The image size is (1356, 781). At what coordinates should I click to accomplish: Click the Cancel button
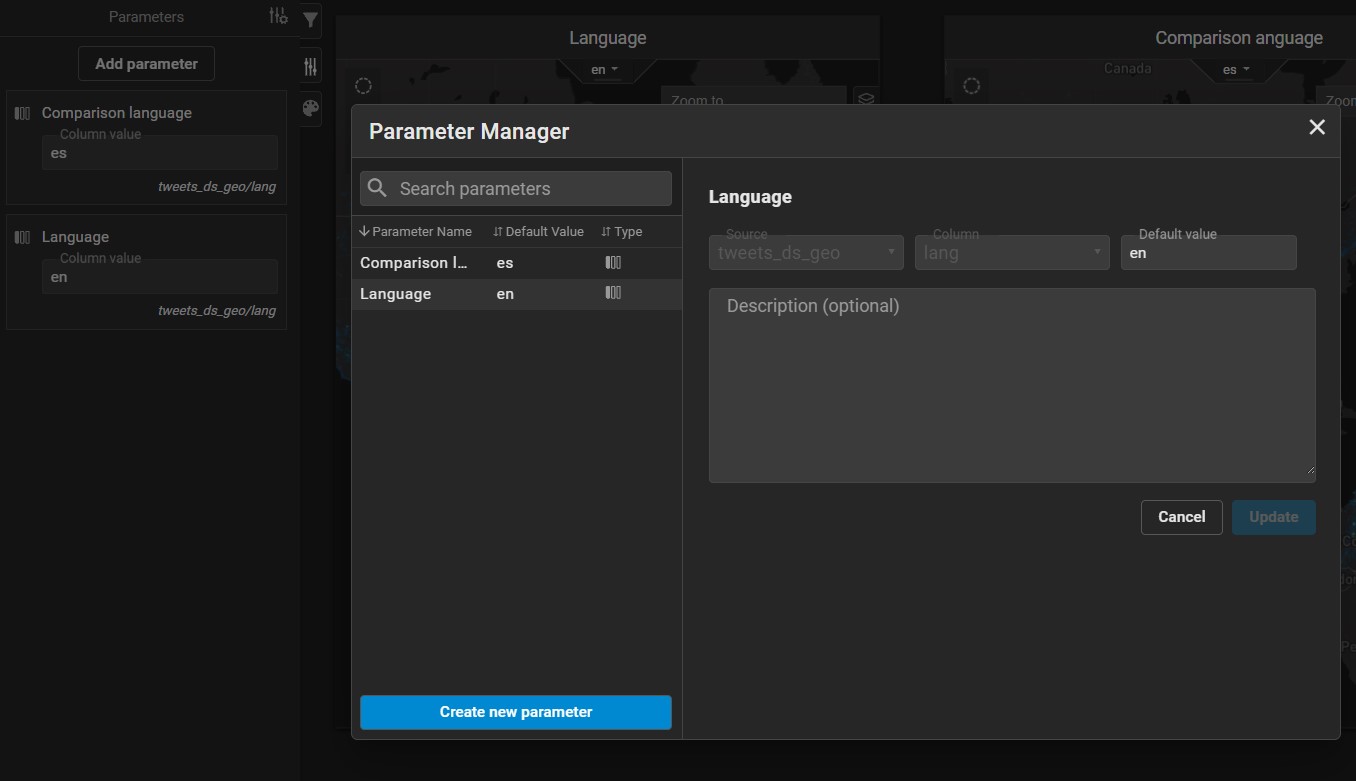click(1181, 517)
